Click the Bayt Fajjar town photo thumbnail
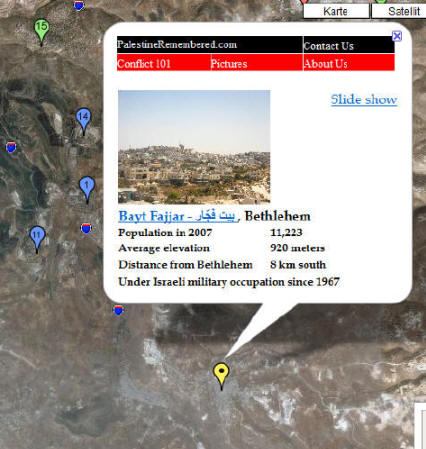 click(194, 147)
